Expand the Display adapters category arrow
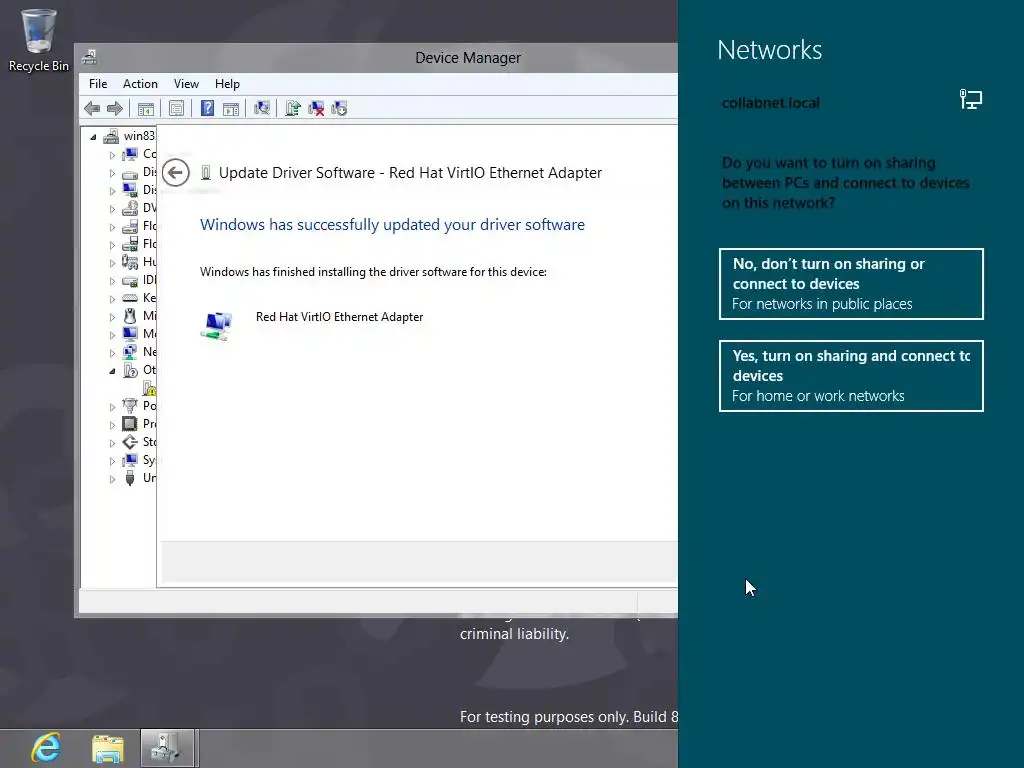Screen dimensions: 1024x768 pos(112,191)
